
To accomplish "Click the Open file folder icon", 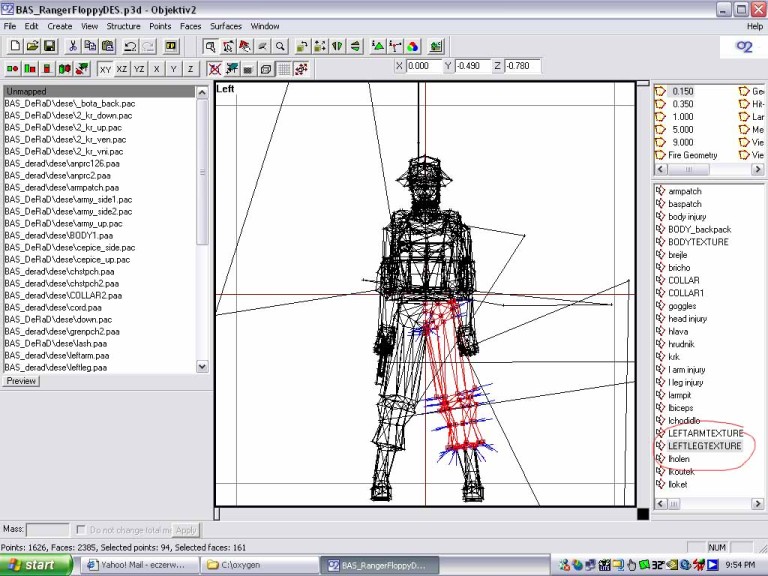I will 32,46.
